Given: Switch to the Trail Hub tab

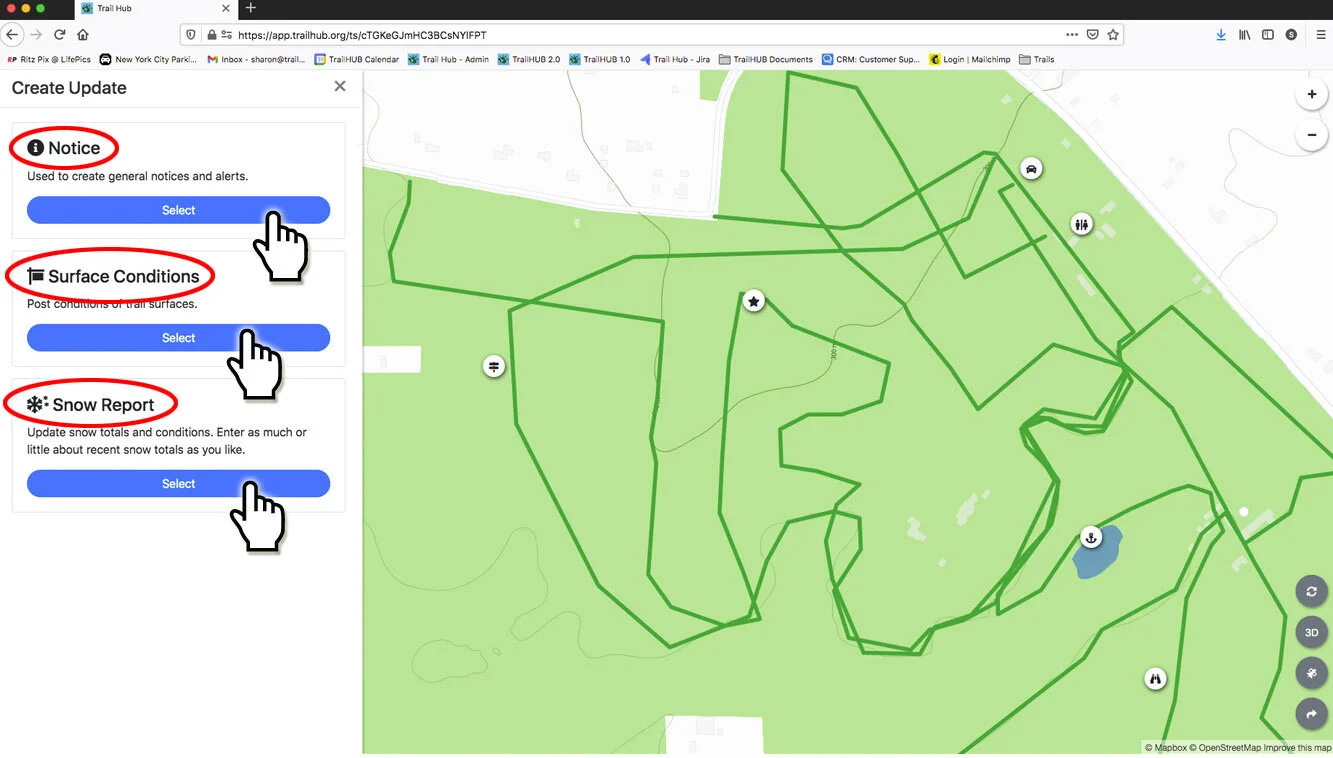Looking at the screenshot, I should [x=156, y=8].
